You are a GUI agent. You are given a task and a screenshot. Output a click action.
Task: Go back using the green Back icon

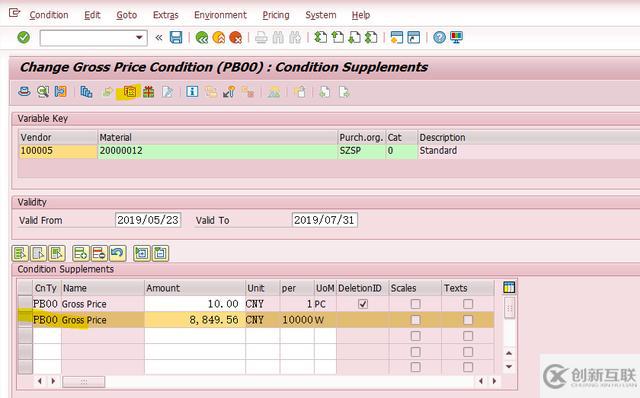pos(202,38)
